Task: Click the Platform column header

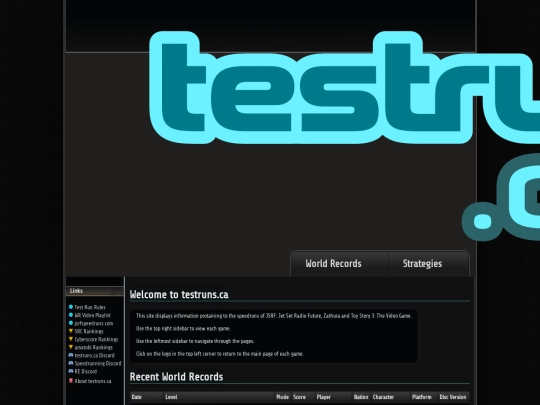Action: pyautogui.click(x=424, y=397)
